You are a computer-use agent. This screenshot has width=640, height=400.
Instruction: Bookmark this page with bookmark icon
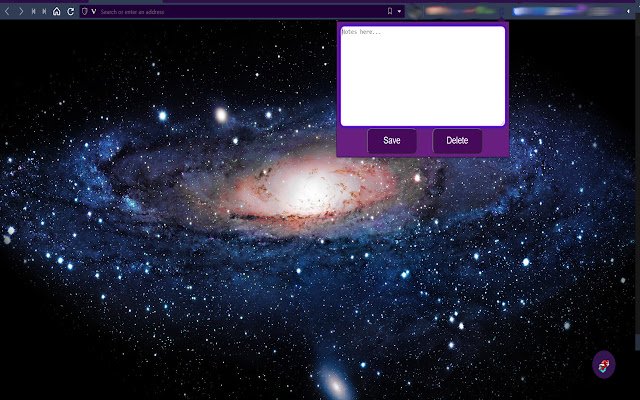tap(390, 11)
